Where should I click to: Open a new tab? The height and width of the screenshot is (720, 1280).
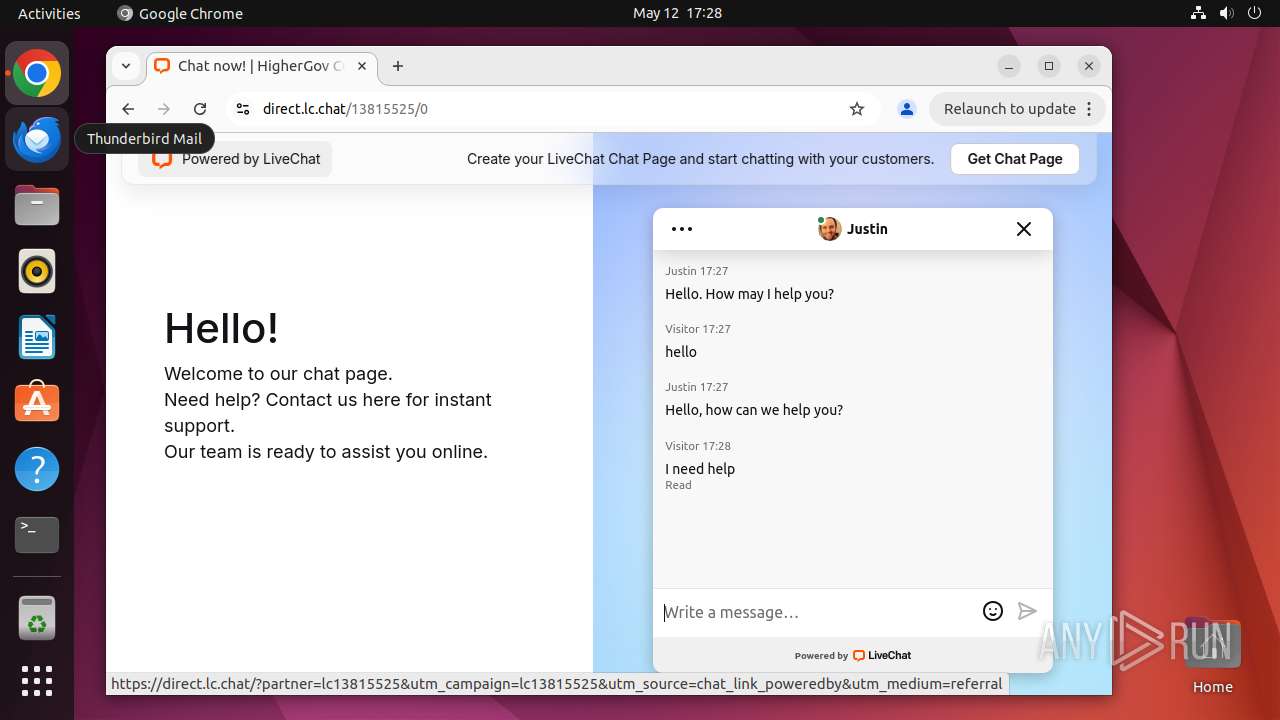click(x=398, y=66)
